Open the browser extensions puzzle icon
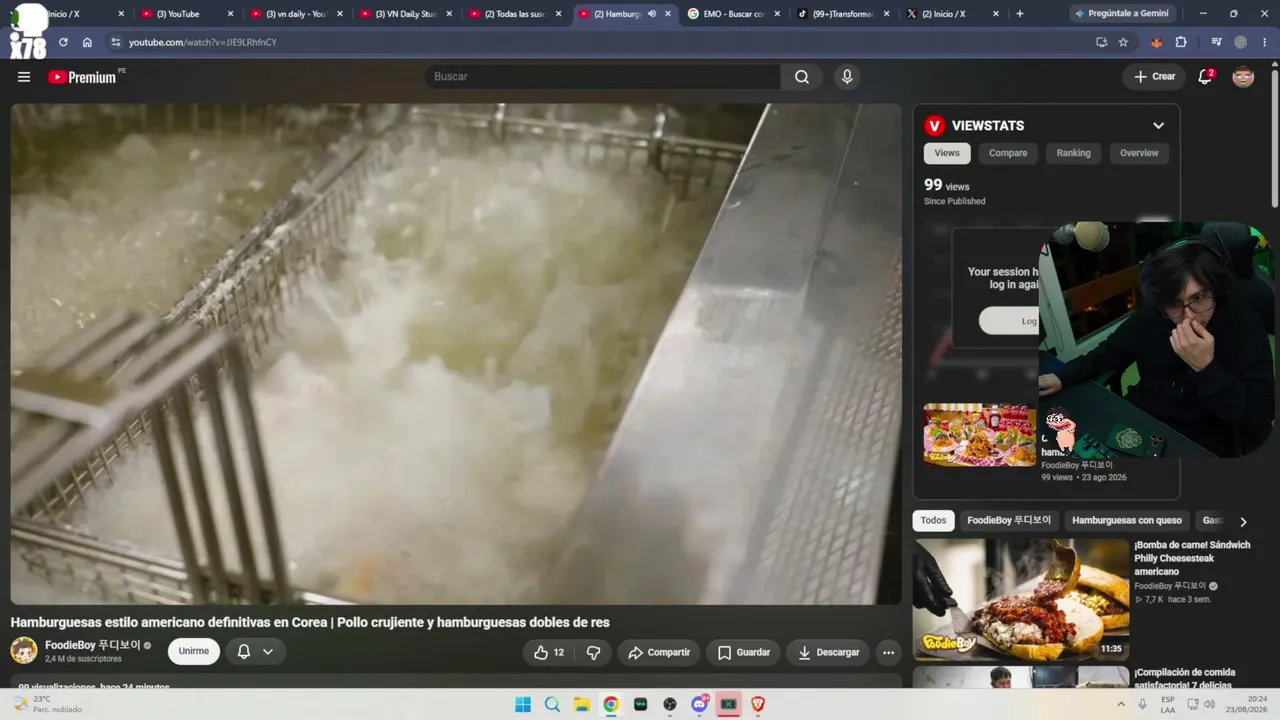 pos(1181,42)
